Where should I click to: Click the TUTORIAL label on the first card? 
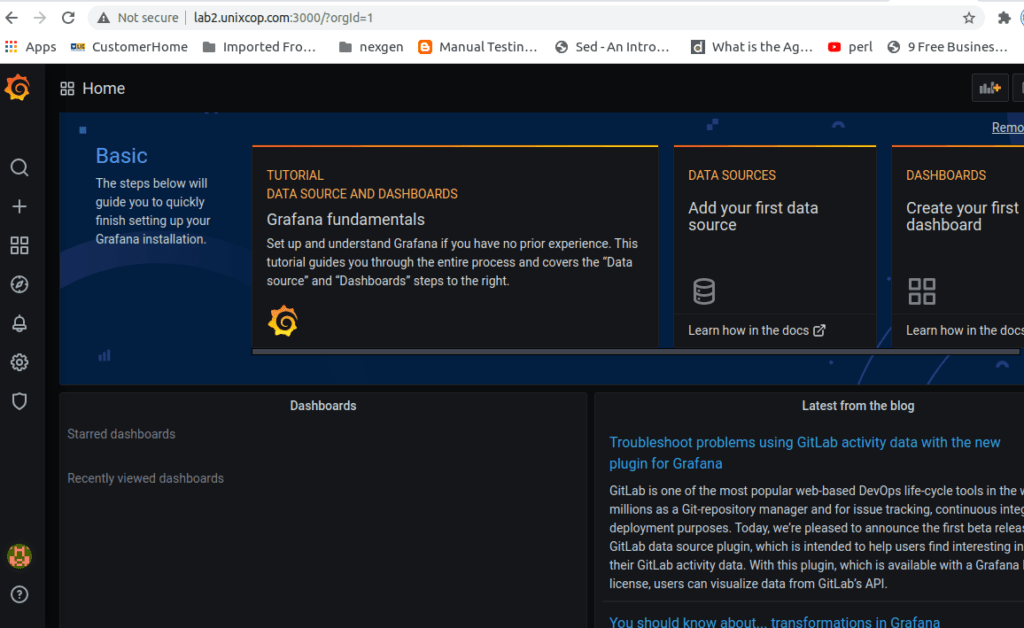(x=295, y=176)
